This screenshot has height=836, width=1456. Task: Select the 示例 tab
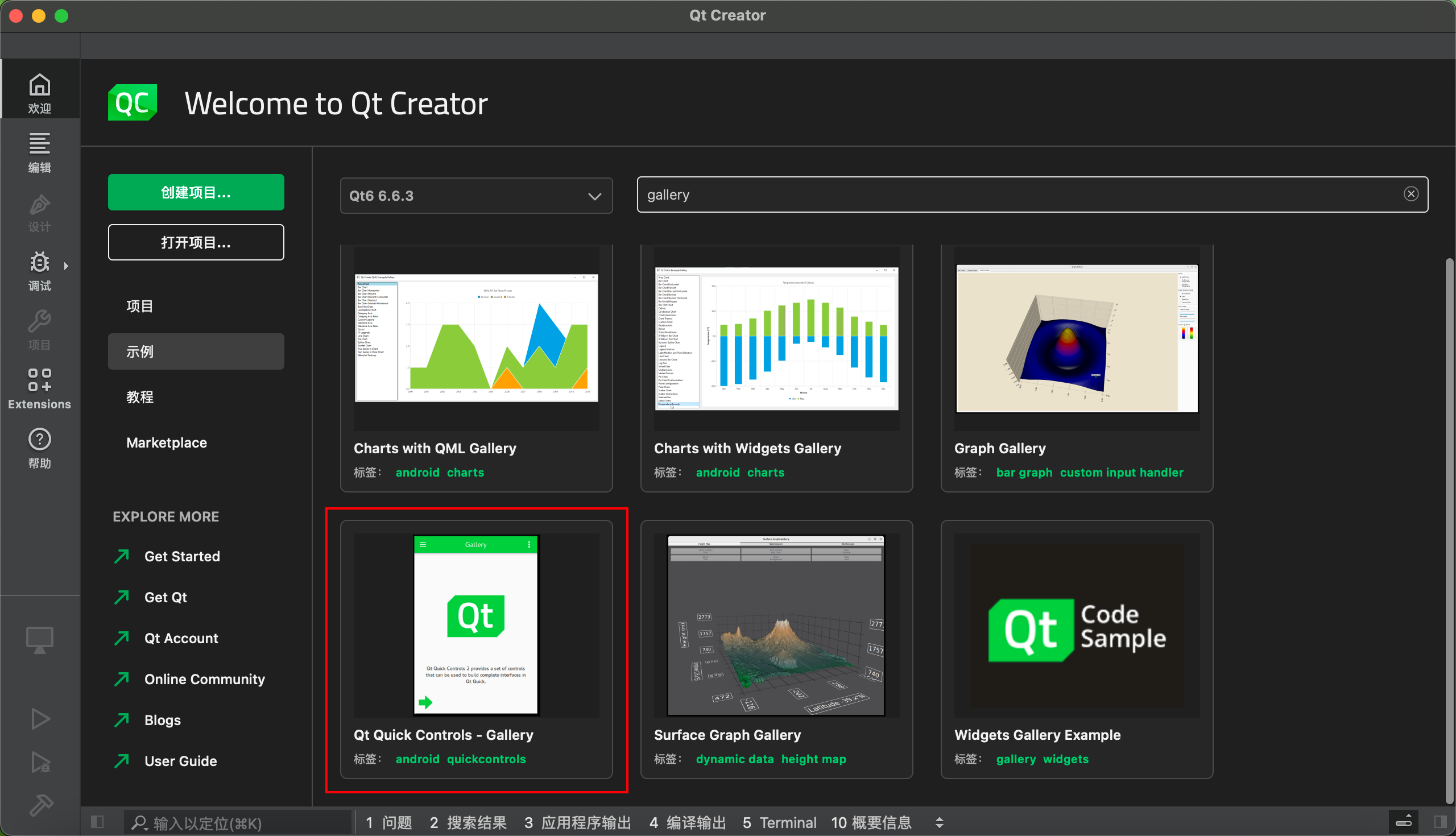click(196, 351)
